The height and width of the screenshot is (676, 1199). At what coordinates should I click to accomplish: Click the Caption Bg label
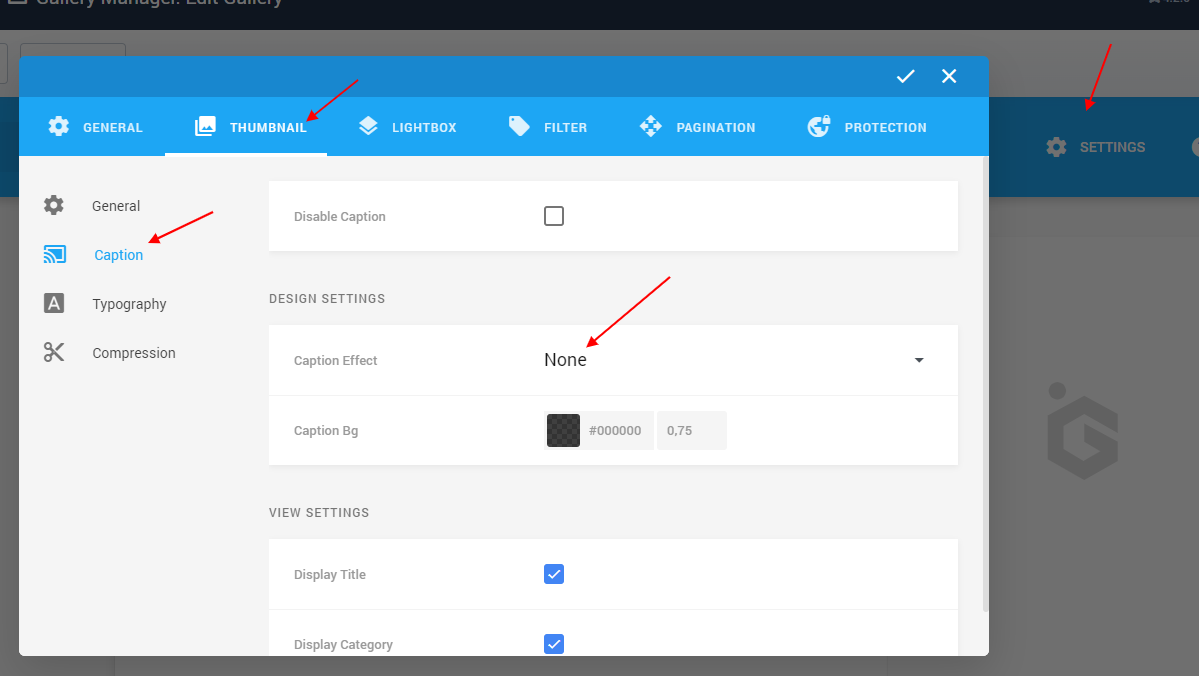point(326,431)
